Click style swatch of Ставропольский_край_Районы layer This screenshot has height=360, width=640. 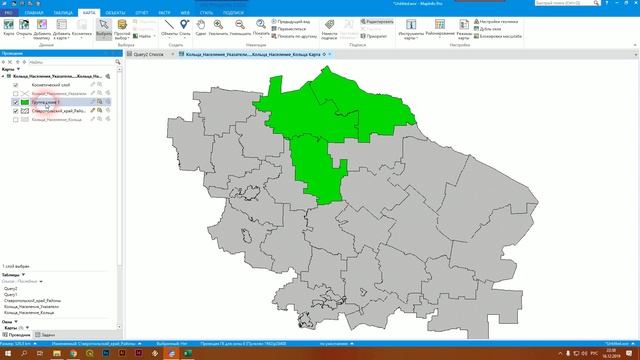click(25, 111)
